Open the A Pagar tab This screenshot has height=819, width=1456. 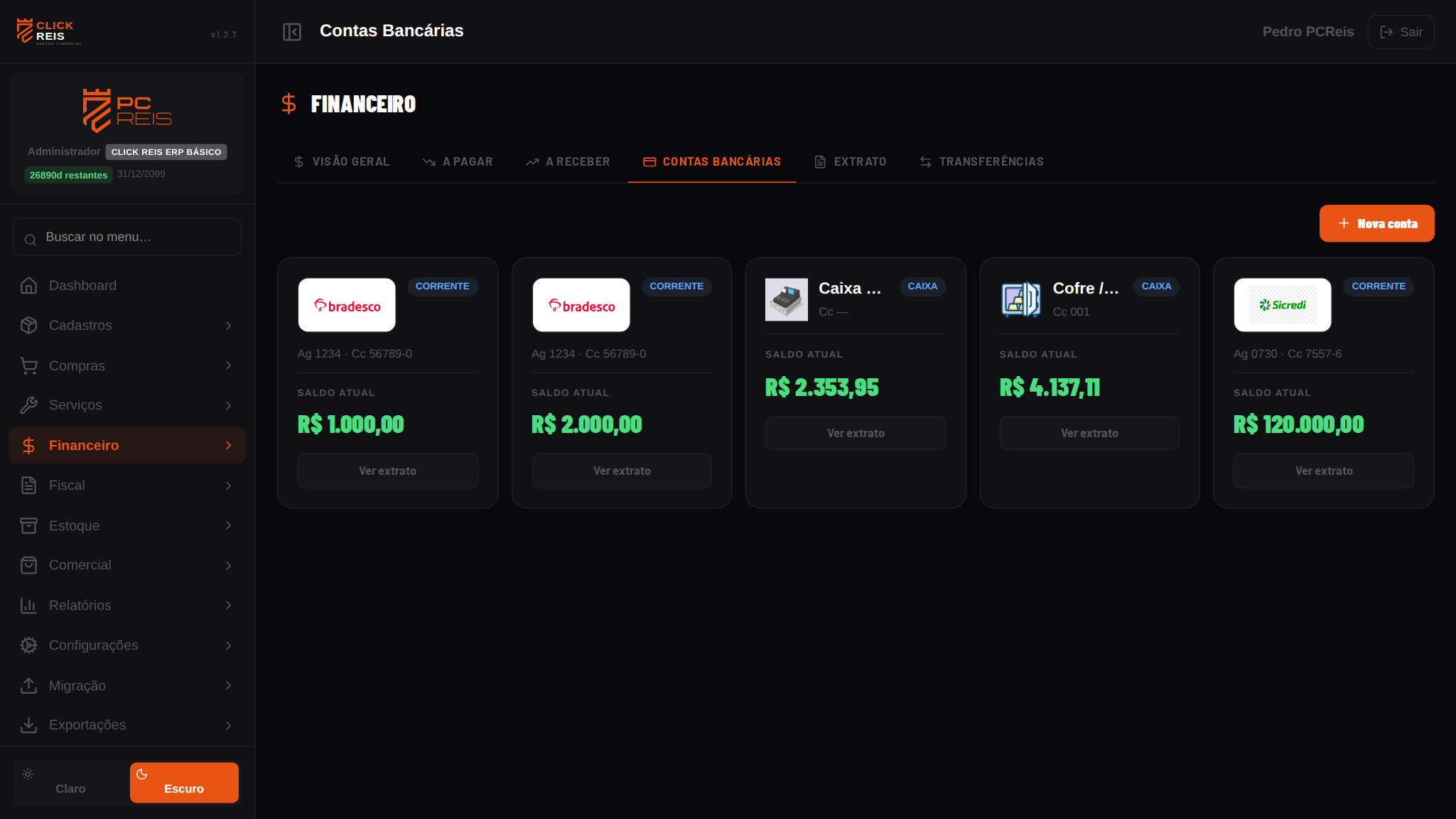pos(457,162)
